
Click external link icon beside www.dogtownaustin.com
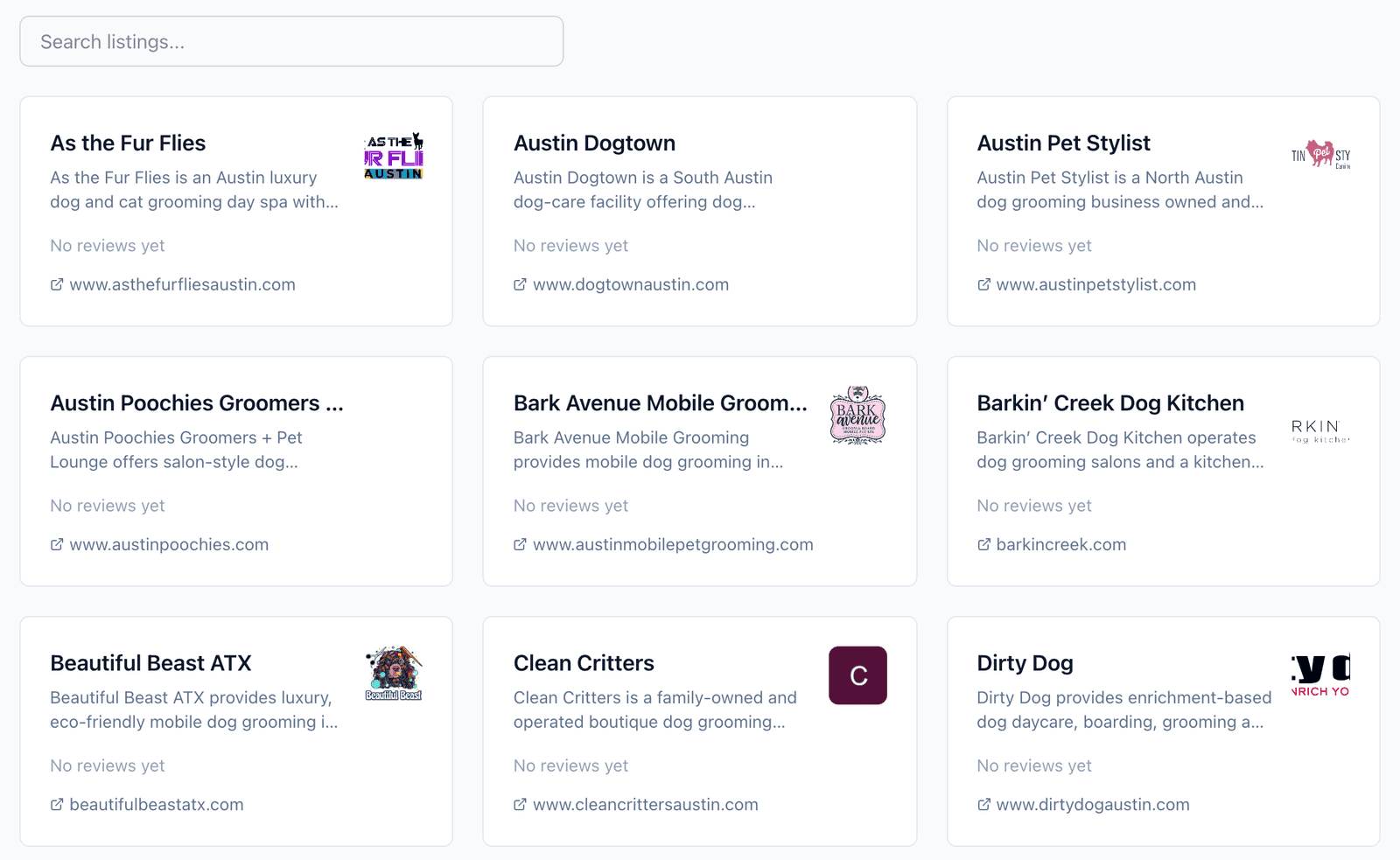[x=520, y=284]
